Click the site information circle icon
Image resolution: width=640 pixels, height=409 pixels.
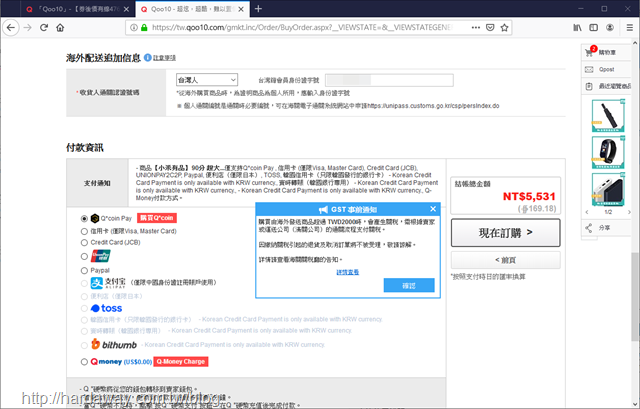coord(133,28)
